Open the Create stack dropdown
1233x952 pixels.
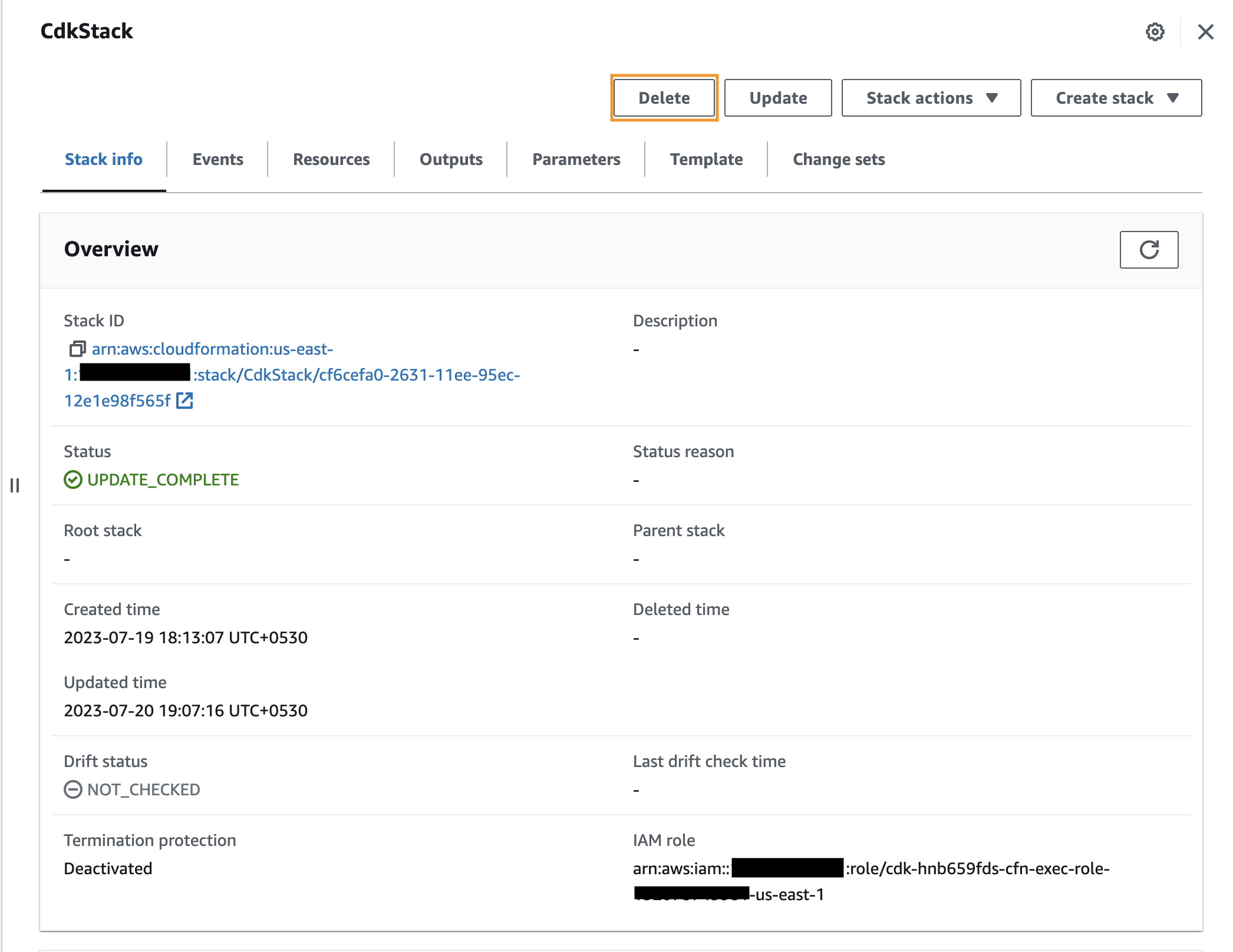[x=1115, y=98]
